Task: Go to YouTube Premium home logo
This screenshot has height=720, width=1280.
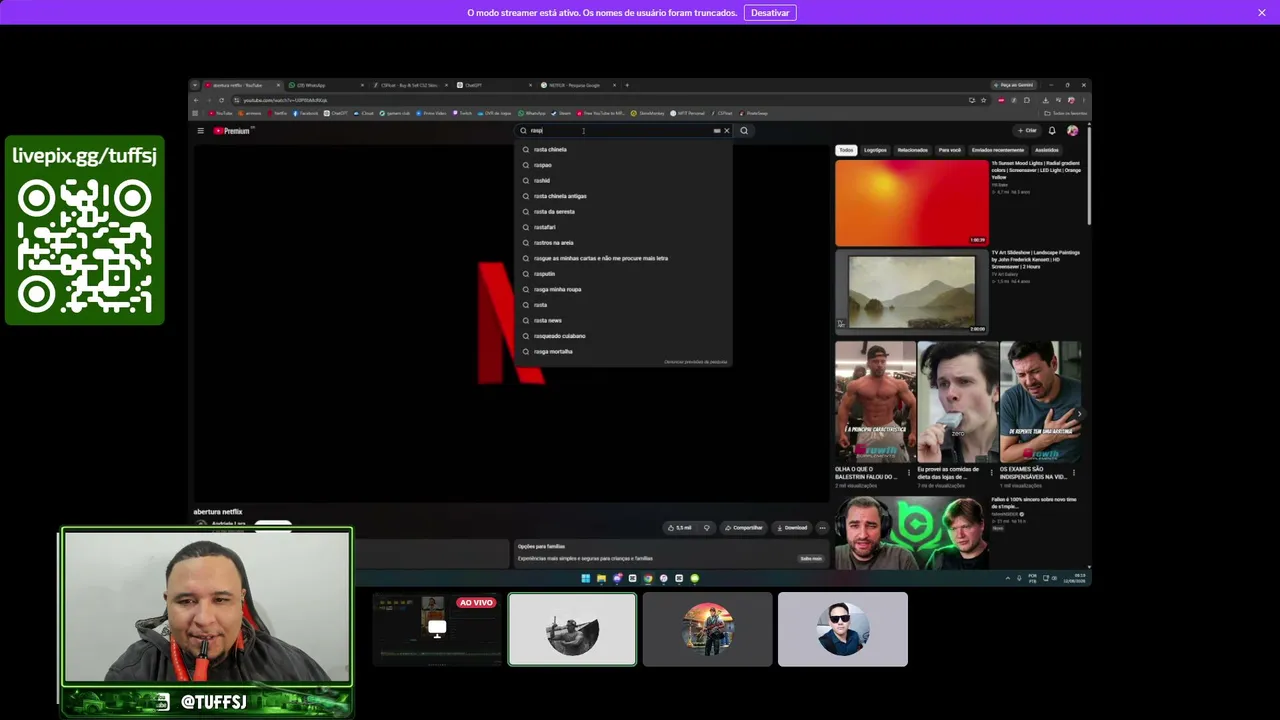Action: point(234,131)
